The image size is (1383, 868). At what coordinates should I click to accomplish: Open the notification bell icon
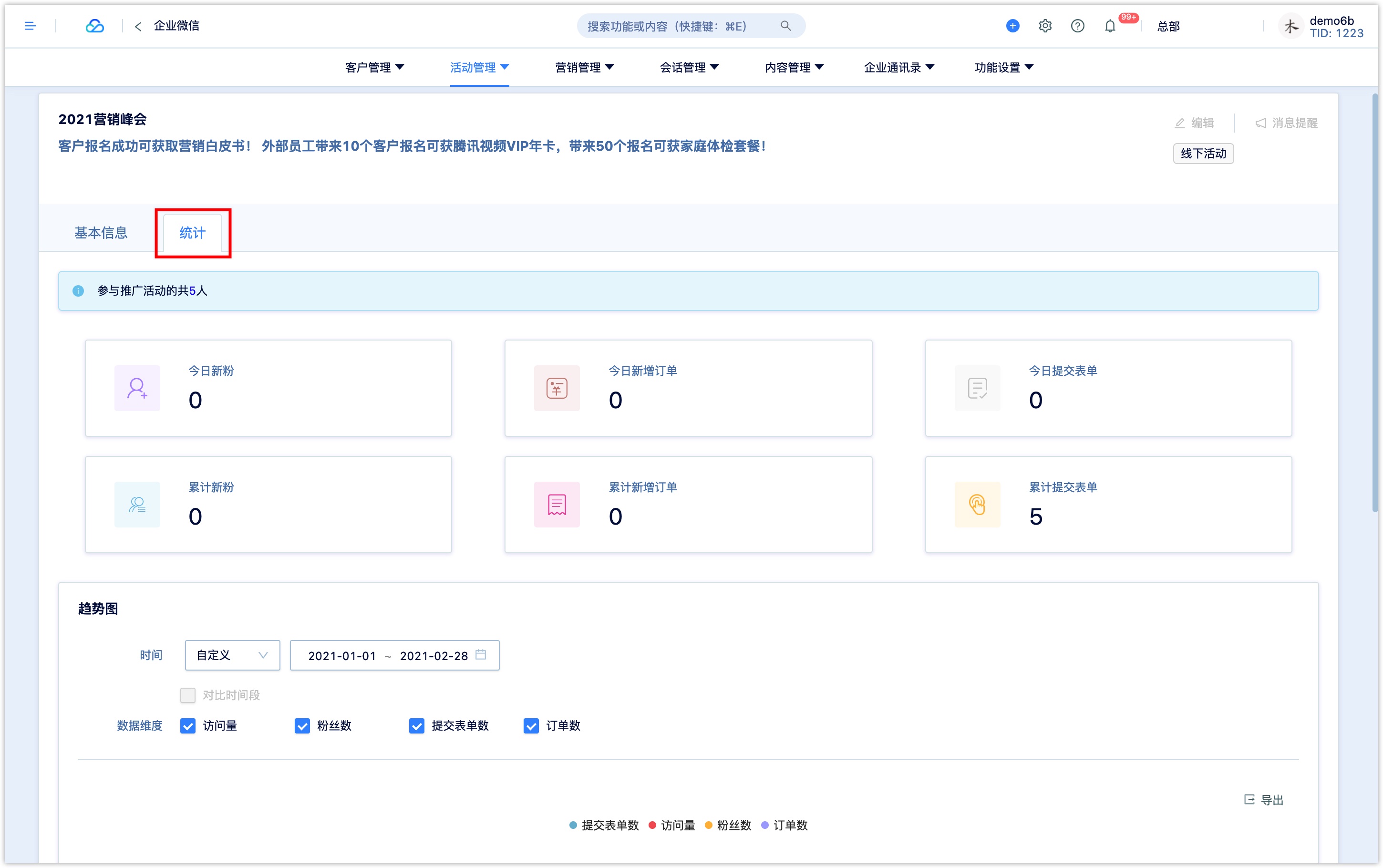[1109, 26]
